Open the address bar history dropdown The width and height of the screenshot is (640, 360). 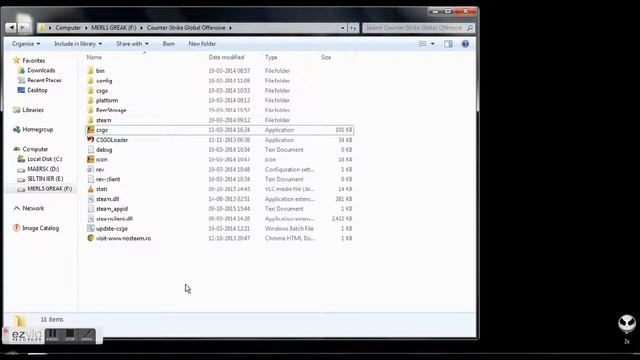(342, 28)
